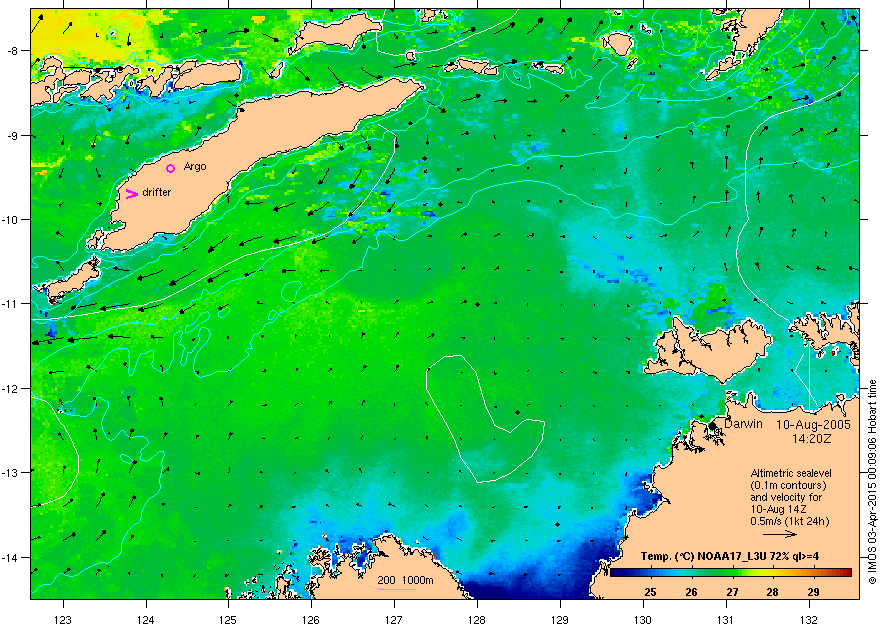This screenshot has height=630, width=880.
Task: Click latitude axis label '-8'
Action: tap(12, 51)
